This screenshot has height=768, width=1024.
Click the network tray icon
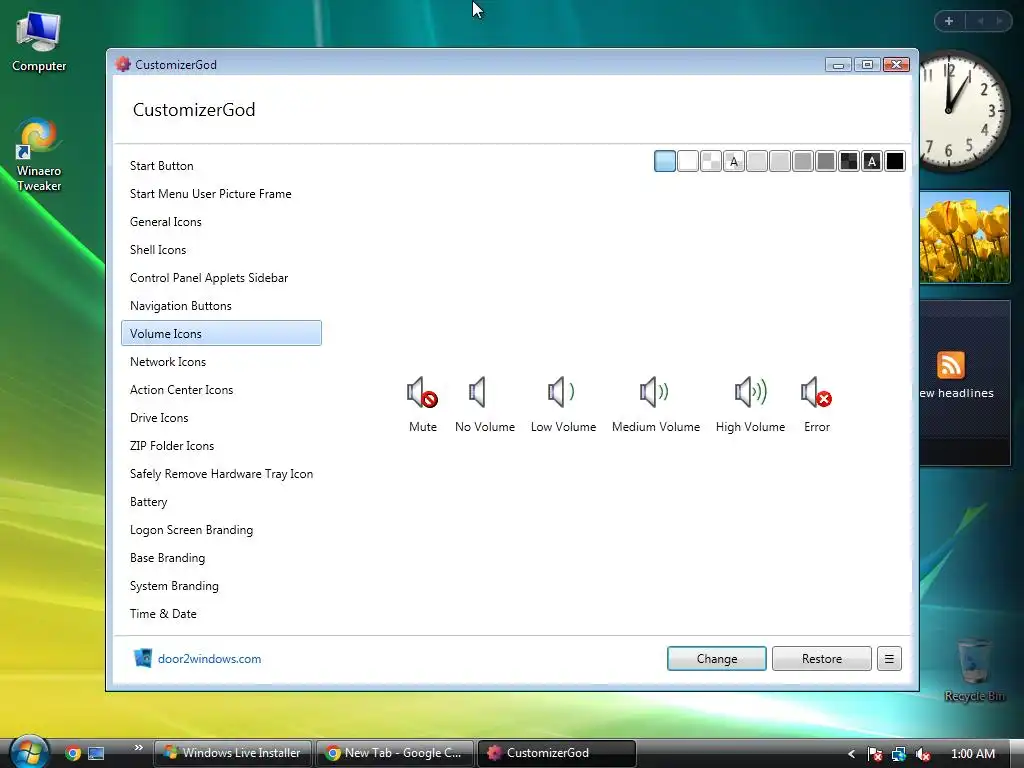click(x=899, y=754)
